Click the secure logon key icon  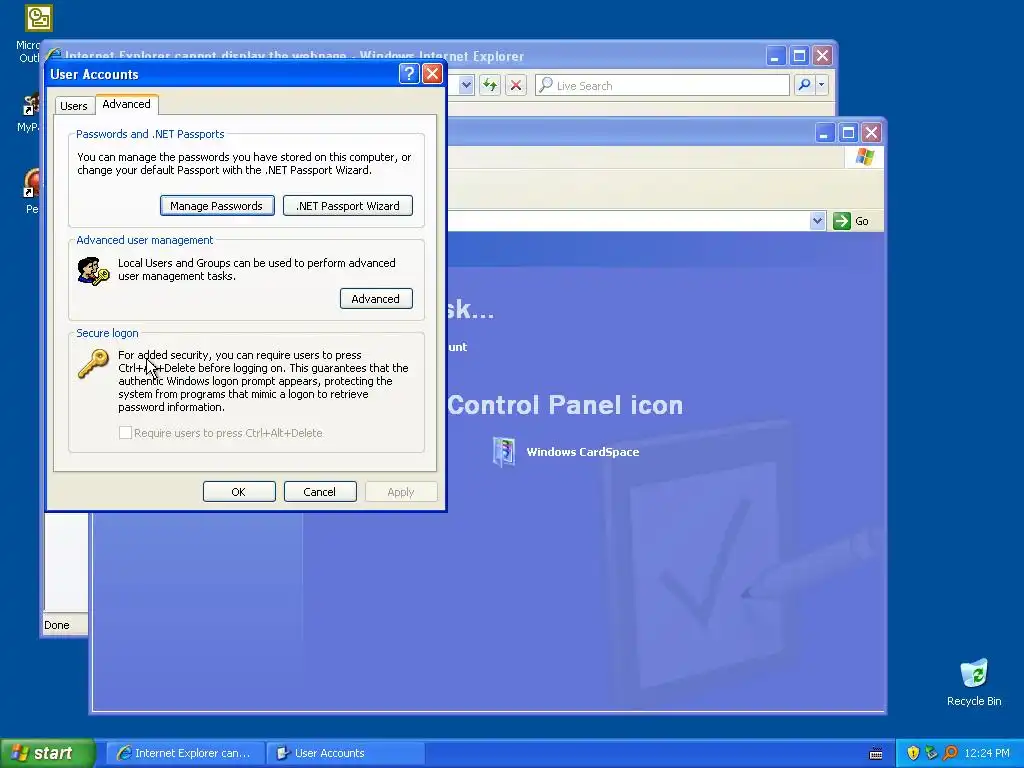click(93, 364)
